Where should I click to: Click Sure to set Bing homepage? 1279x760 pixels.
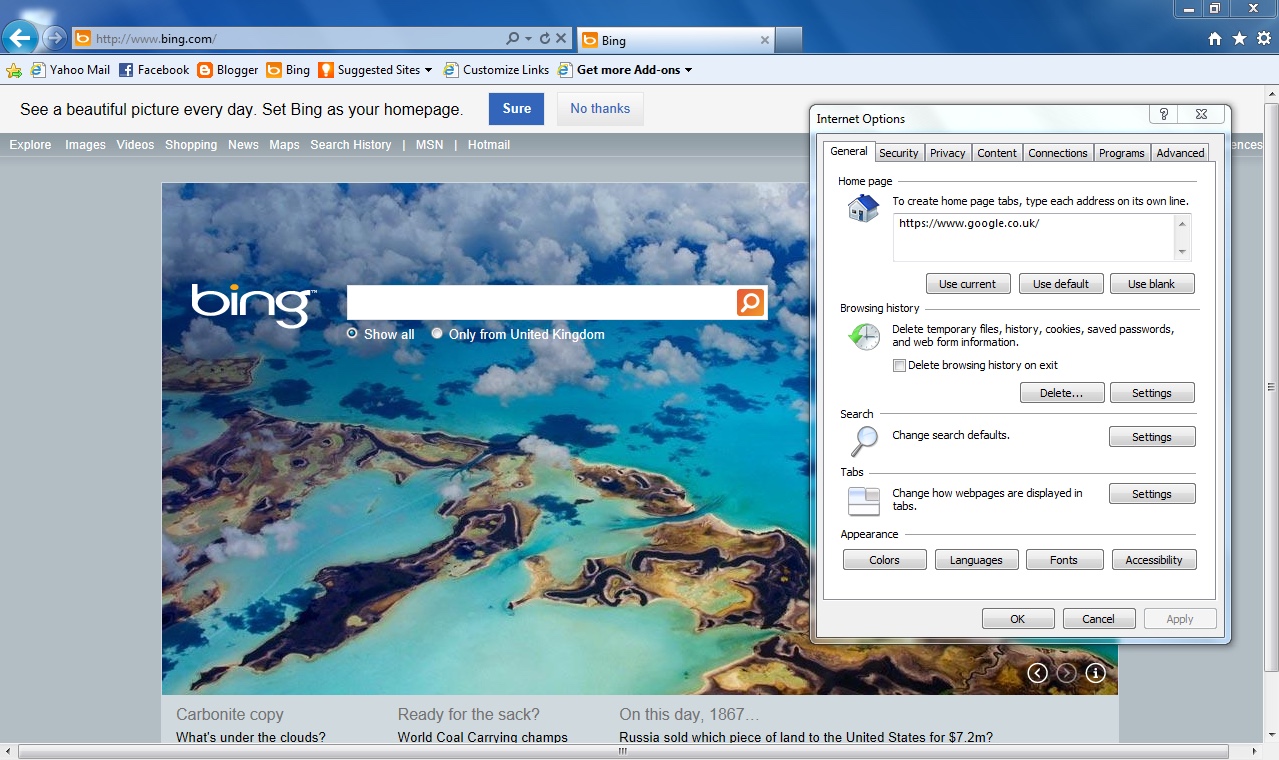tap(517, 109)
